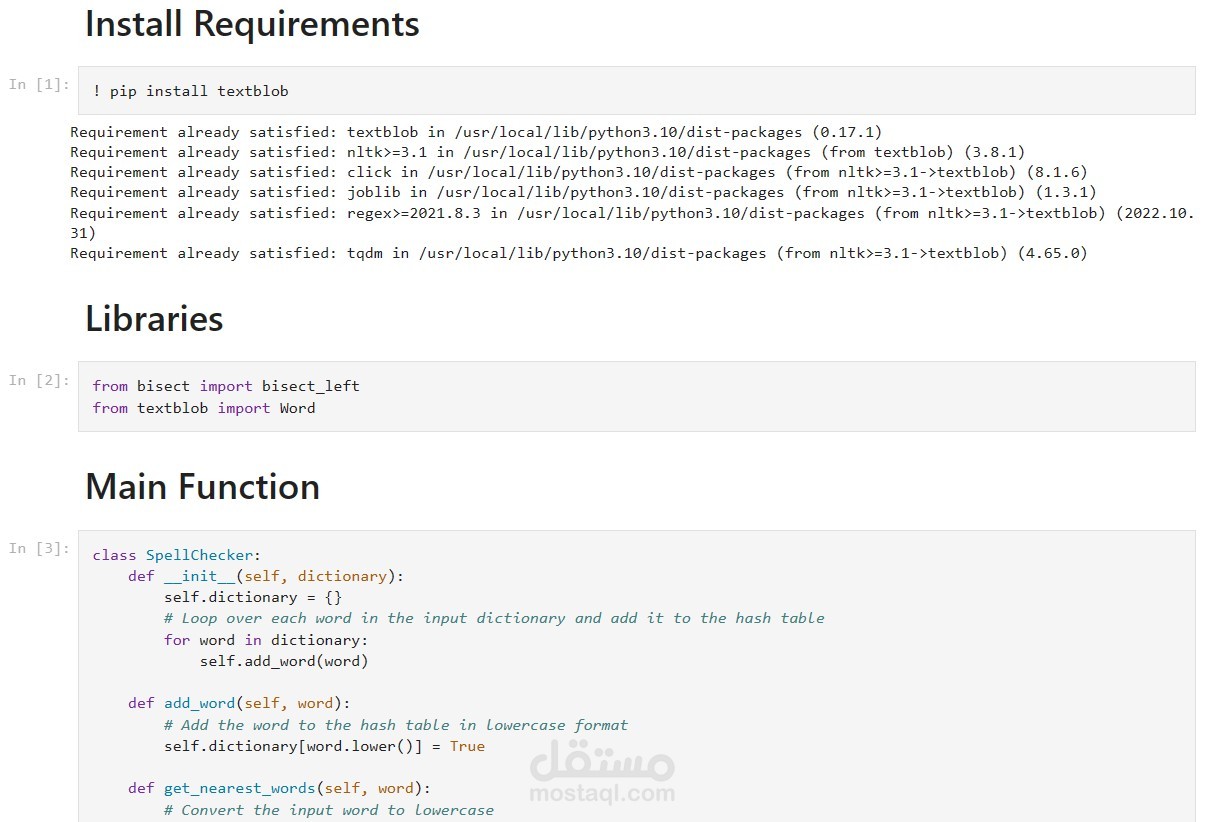This screenshot has width=1206, height=822.
Task: Click the mostaql logo watermark
Action: (601, 764)
